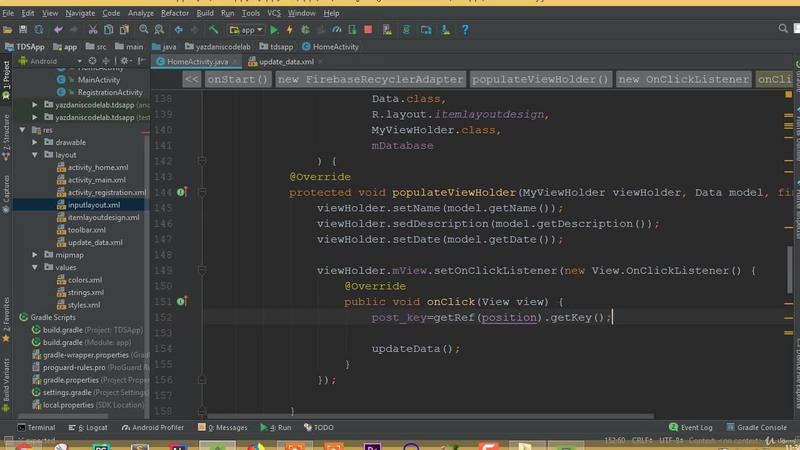Viewport: 800px width, 450px height.
Task: Click the Open file toolbar icon
Action: tap(8, 30)
